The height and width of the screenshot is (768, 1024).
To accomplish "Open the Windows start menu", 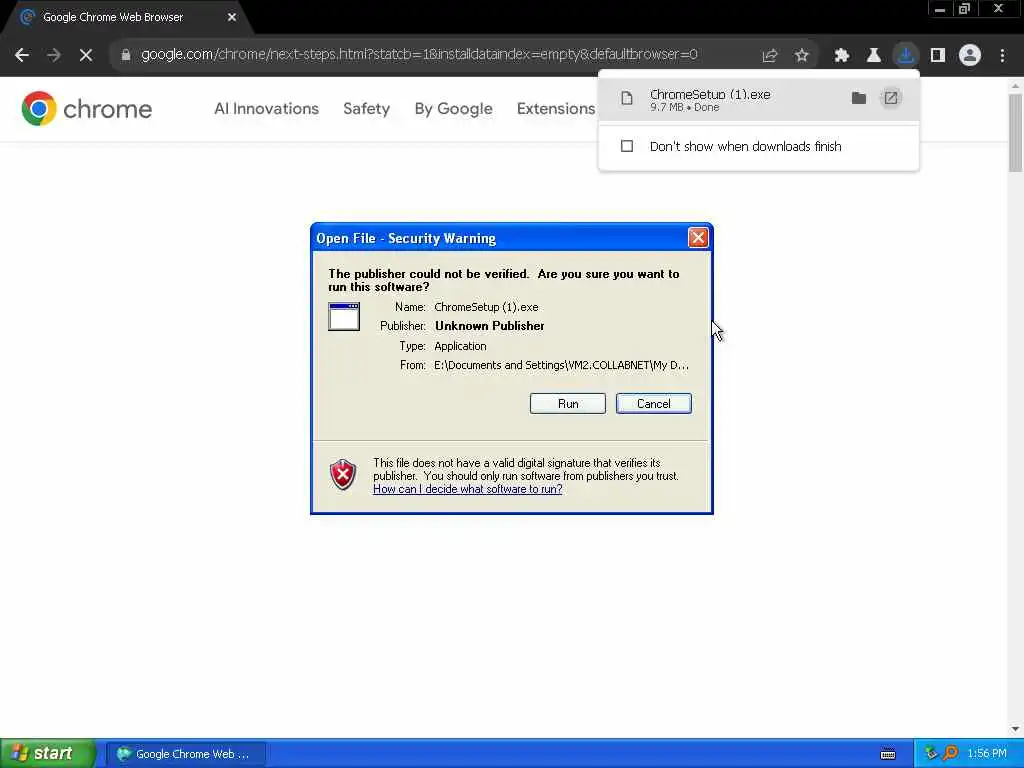I will [48, 754].
